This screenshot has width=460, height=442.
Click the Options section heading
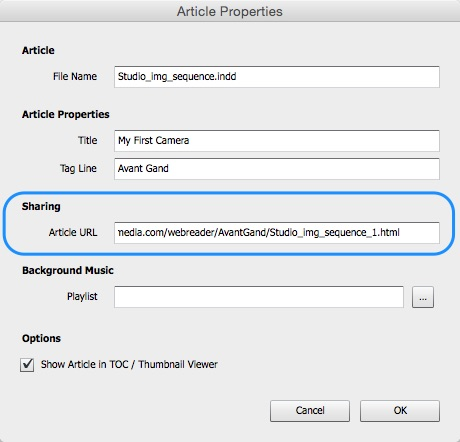pyautogui.click(x=41, y=338)
